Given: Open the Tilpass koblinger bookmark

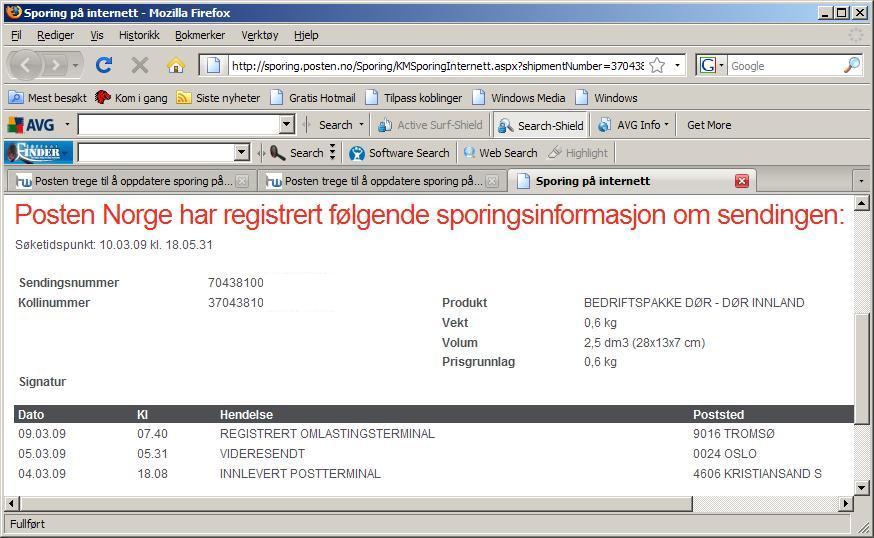Looking at the screenshot, I should (x=414, y=98).
